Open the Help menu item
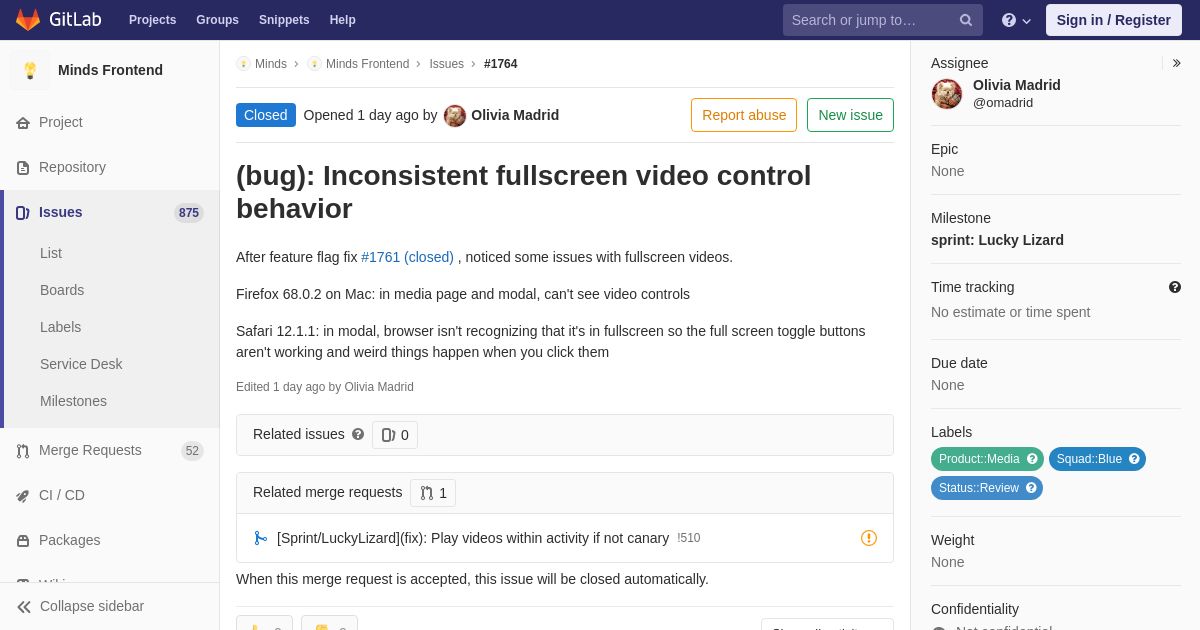Screen dimensions: 1200x630 343,20
